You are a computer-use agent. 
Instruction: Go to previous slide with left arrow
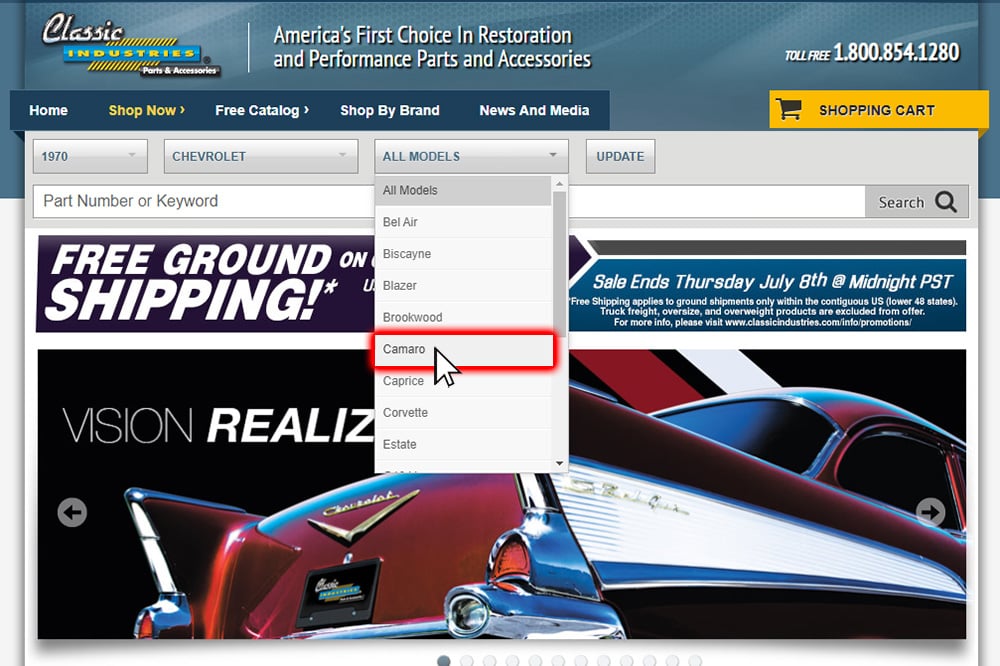tap(72, 512)
